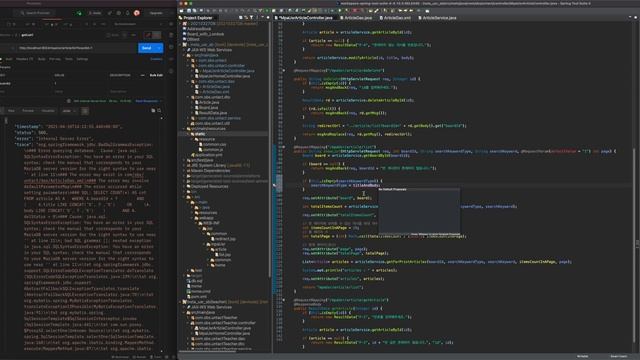Select AddressBook project in Project Explorer

pos(199,29)
